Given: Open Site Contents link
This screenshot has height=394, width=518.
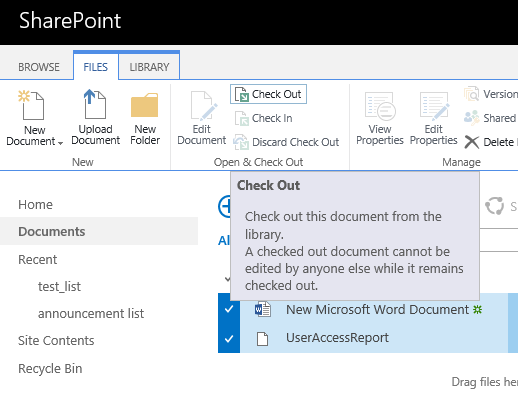Looking at the screenshot, I should click(56, 340).
